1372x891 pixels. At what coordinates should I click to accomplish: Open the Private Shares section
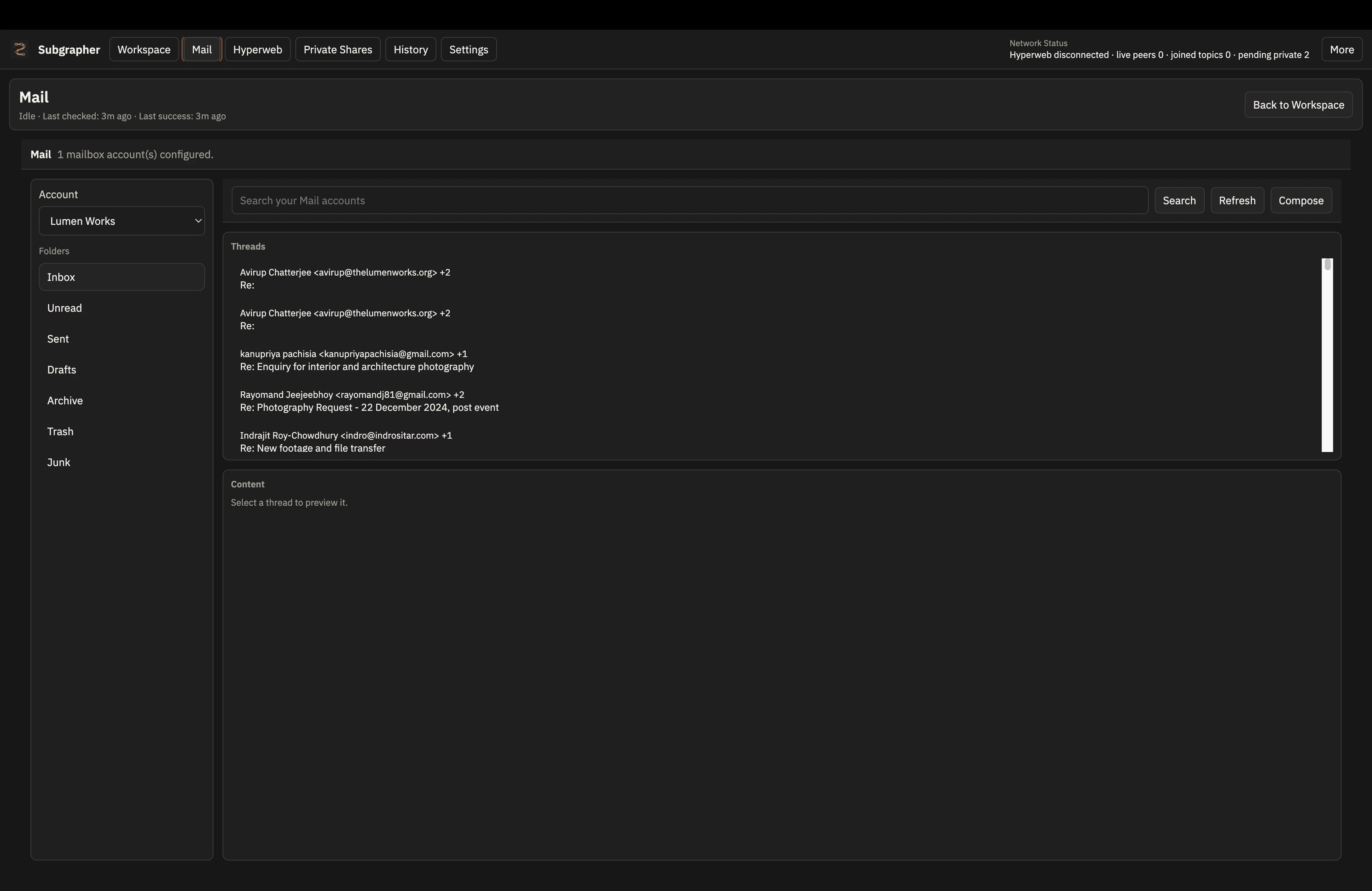coord(338,49)
